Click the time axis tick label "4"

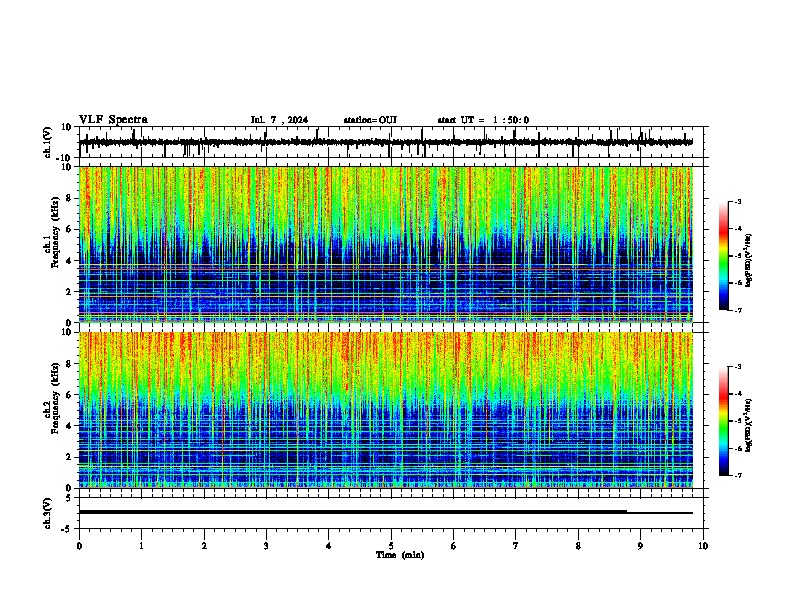(x=329, y=546)
